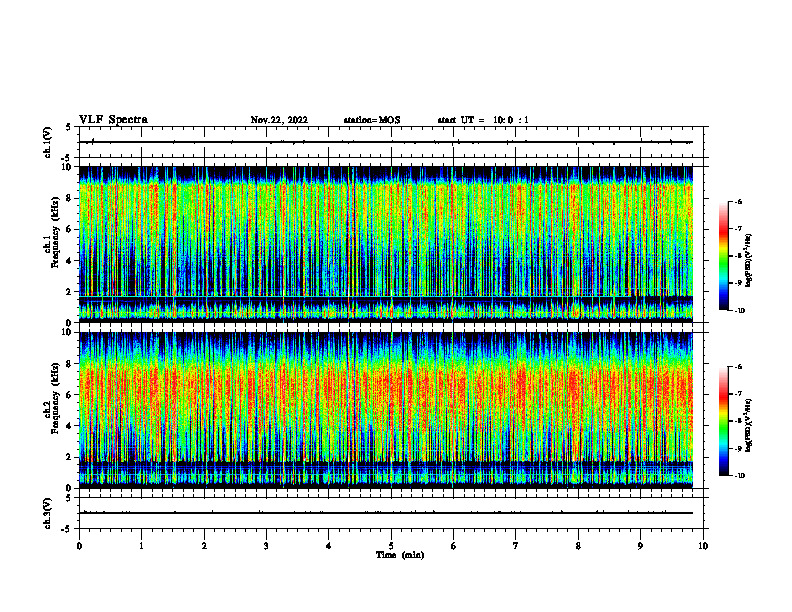The image size is (792, 612).
Task: Click the "ch.1(V)" waveform axis label
Action: pos(47,142)
